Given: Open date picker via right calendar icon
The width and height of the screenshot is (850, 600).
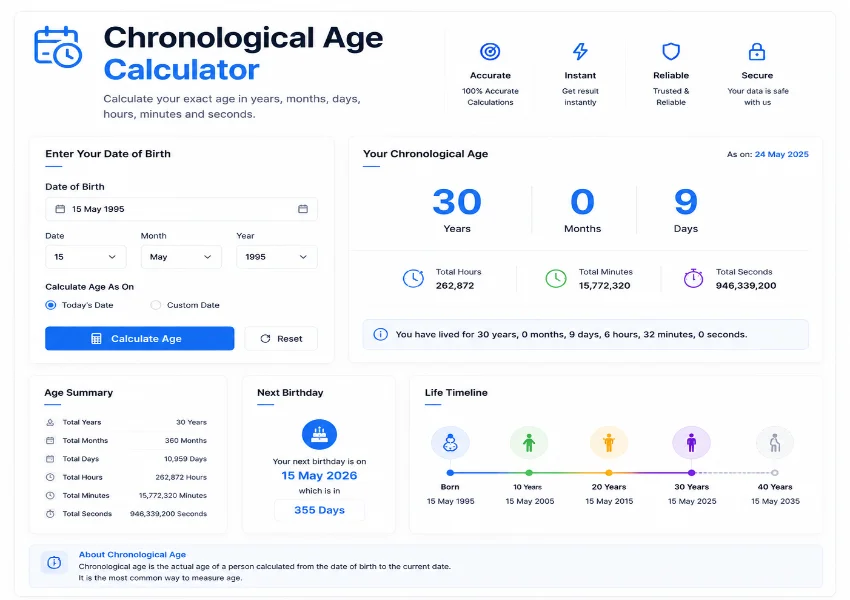Looking at the screenshot, I should coord(303,209).
